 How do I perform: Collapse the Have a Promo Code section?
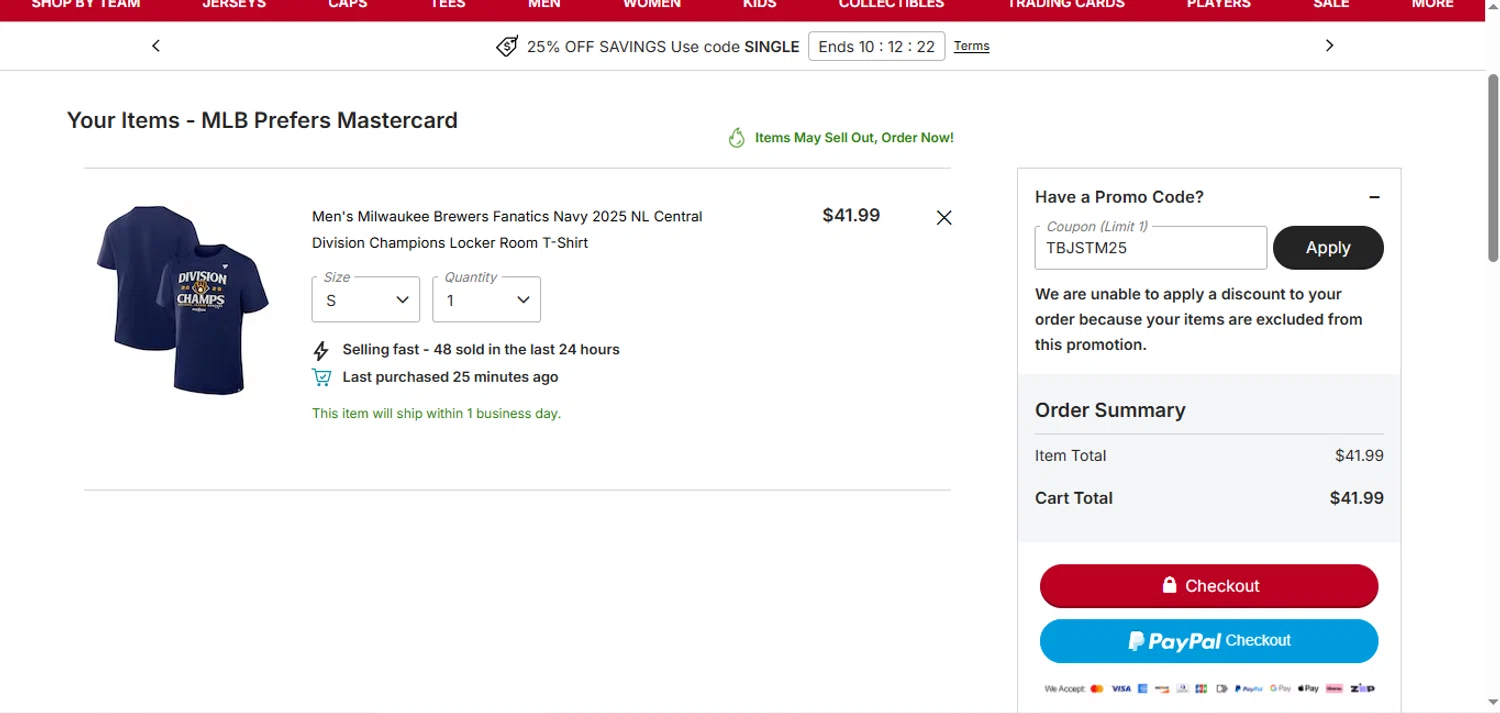pyautogui.click(x=1374, y=197)
